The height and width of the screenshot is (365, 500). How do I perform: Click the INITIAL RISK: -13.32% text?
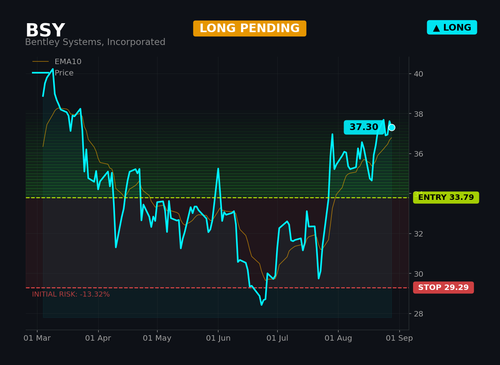pyautogui.click(x=71, y=294)
